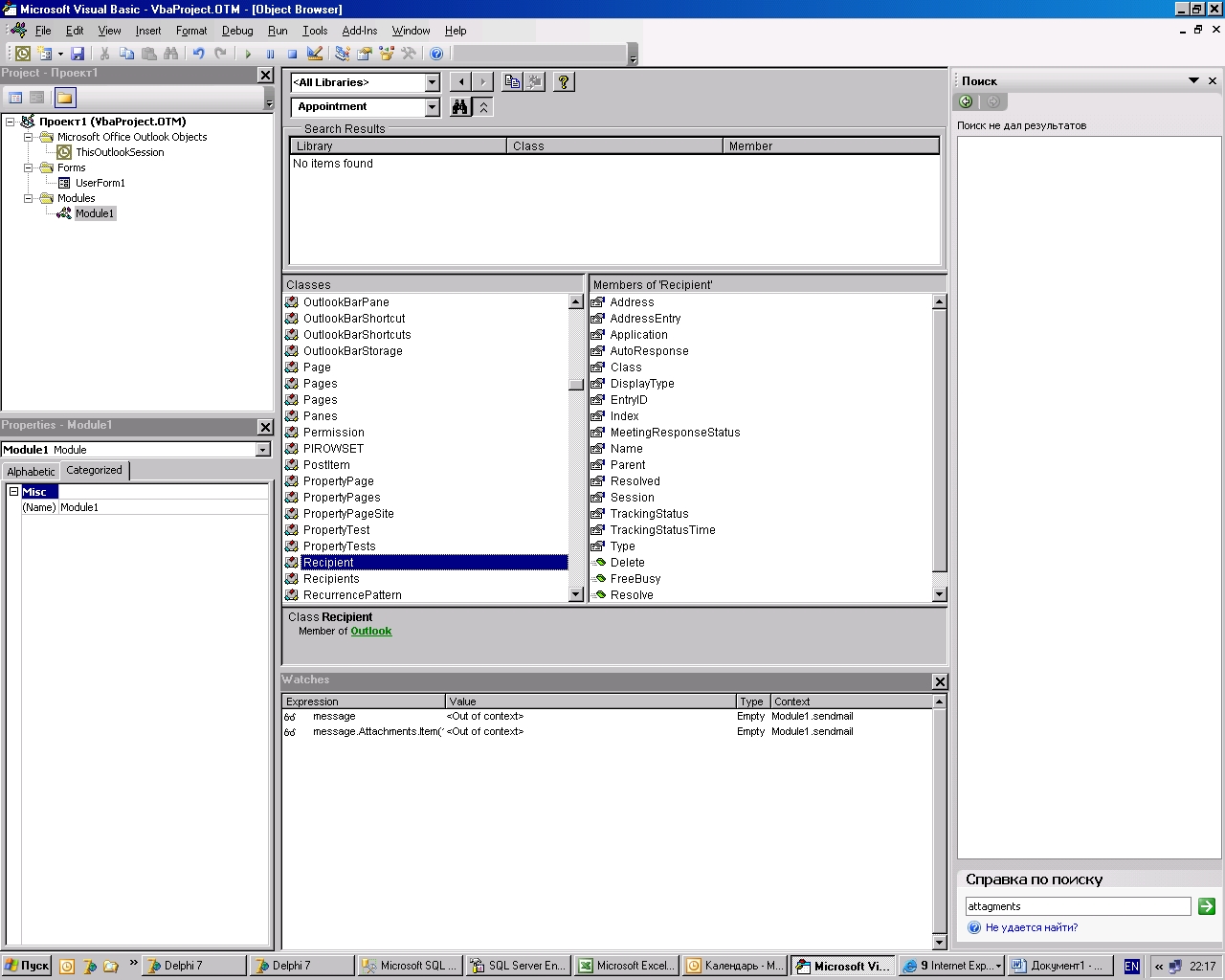The height and width of the screenshot is (980, 1225).
Task: Click the Member column header
Action: point(831,146)
